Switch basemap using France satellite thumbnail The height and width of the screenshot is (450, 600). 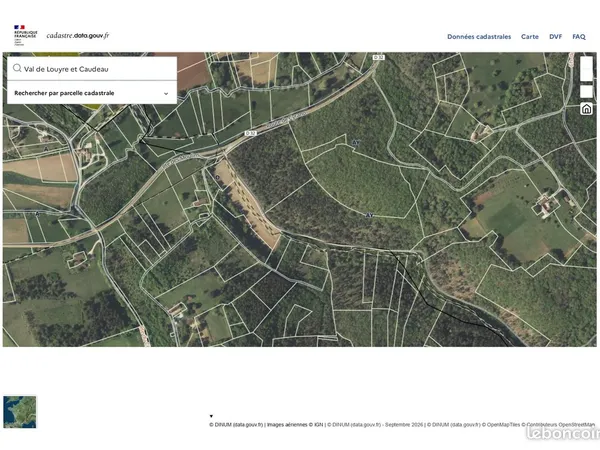point(20,412)
